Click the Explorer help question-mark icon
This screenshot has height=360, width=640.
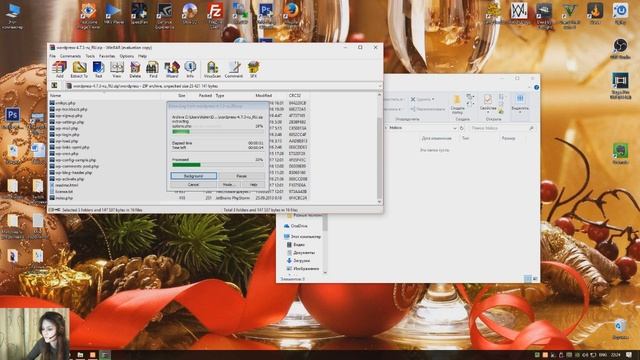pyautogui.click(x=536, y=87)
